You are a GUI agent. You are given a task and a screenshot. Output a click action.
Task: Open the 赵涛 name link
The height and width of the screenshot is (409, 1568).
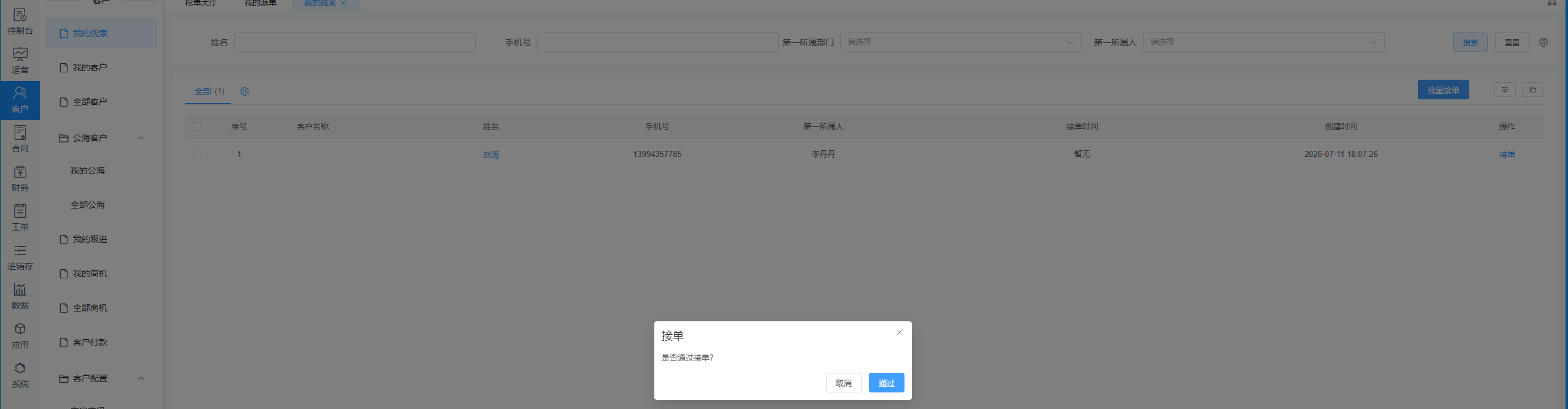(x=491, y=155)
